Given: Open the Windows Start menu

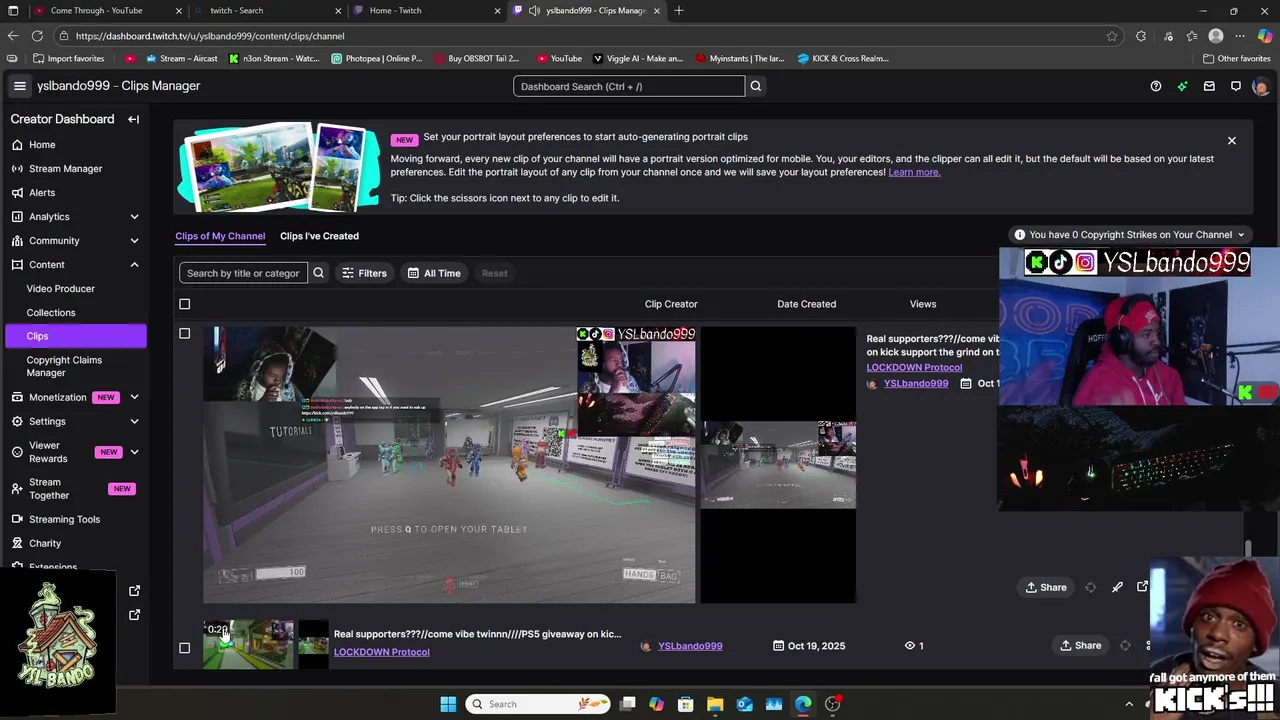Looking at the screenshot, I should pos(448,704).
